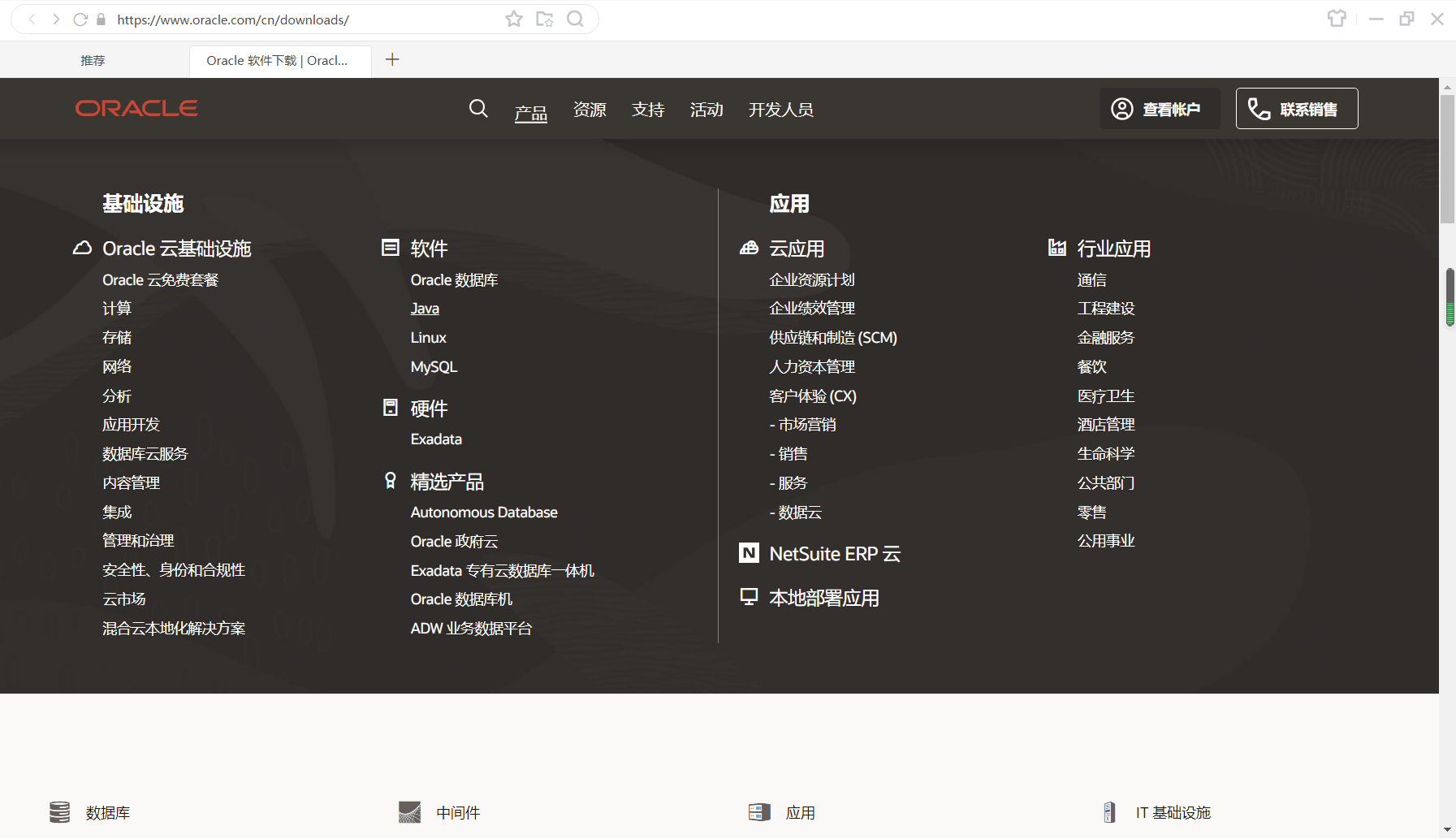Reload the page with refresh icon

(80, 19)
